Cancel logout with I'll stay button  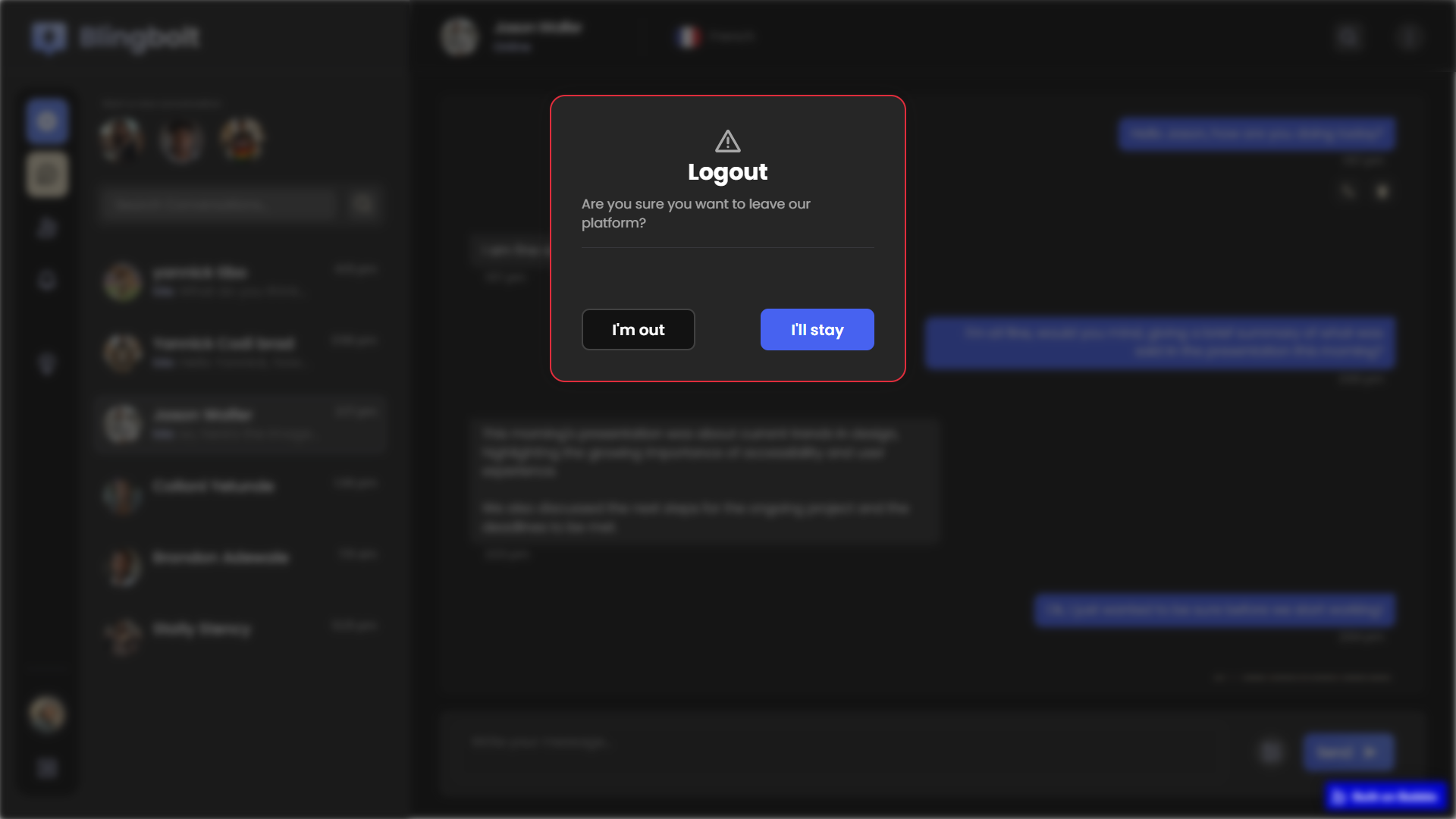(x=817, y=329)
